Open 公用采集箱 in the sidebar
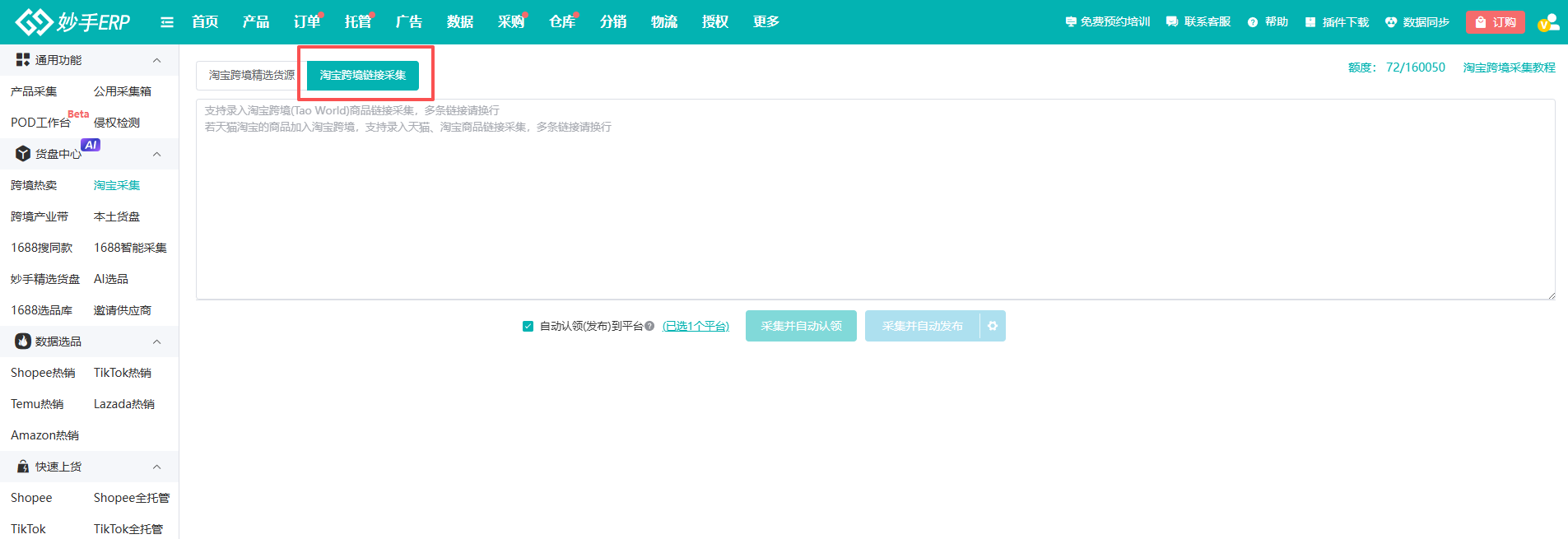The width and height of the screenshot is (1568, 539). (123, 91)
